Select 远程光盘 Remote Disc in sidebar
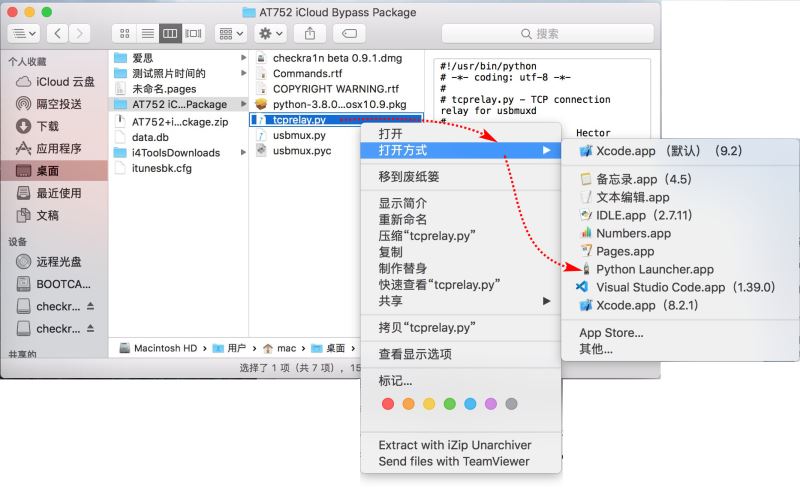Image resolution: width=800 pixels, height=493 pixels. 55,262
